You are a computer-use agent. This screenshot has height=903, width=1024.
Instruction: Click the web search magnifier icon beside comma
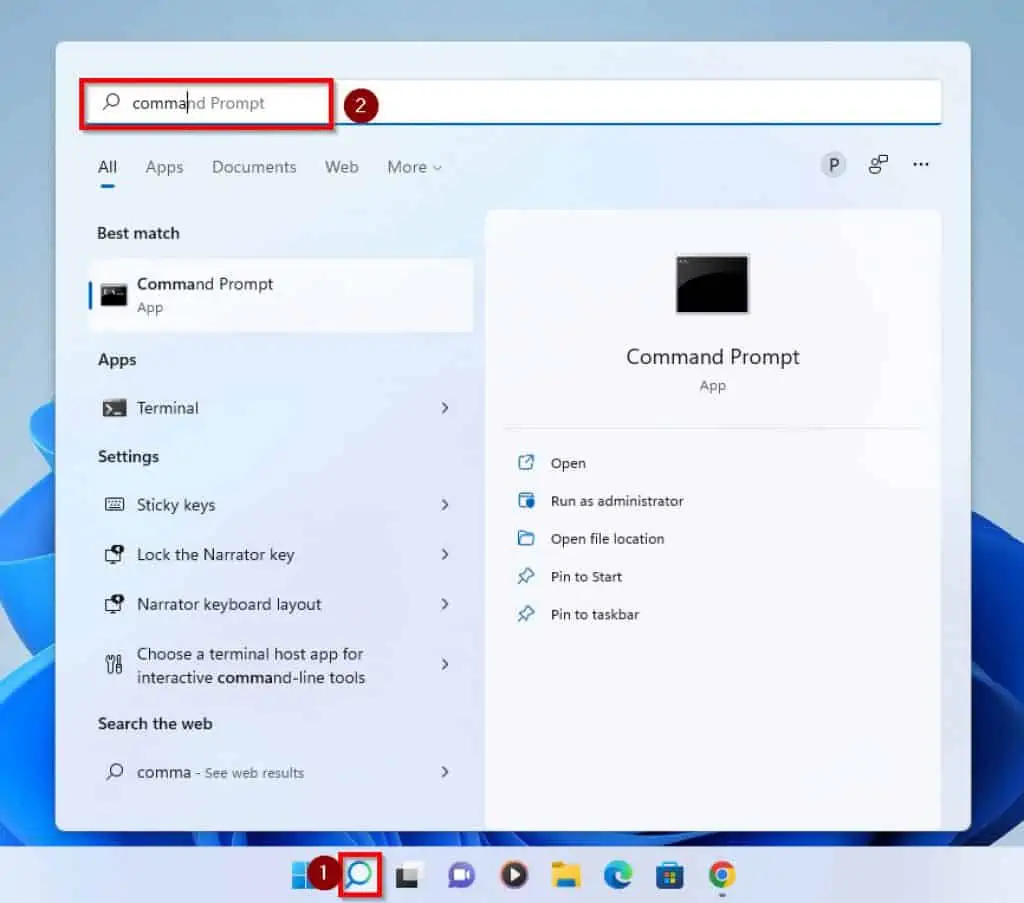(x=114, y=772)
